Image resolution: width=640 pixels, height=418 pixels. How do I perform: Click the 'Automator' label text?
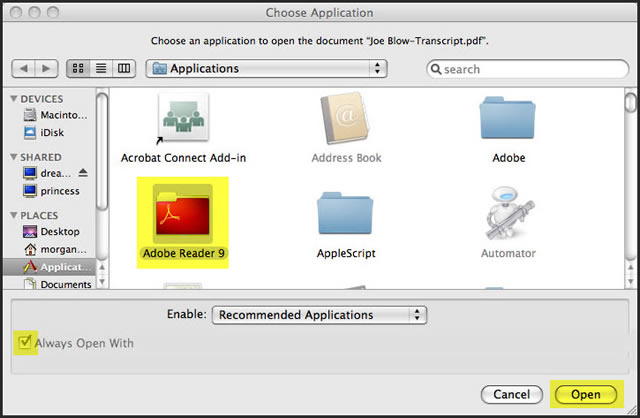tap(508, 253)
